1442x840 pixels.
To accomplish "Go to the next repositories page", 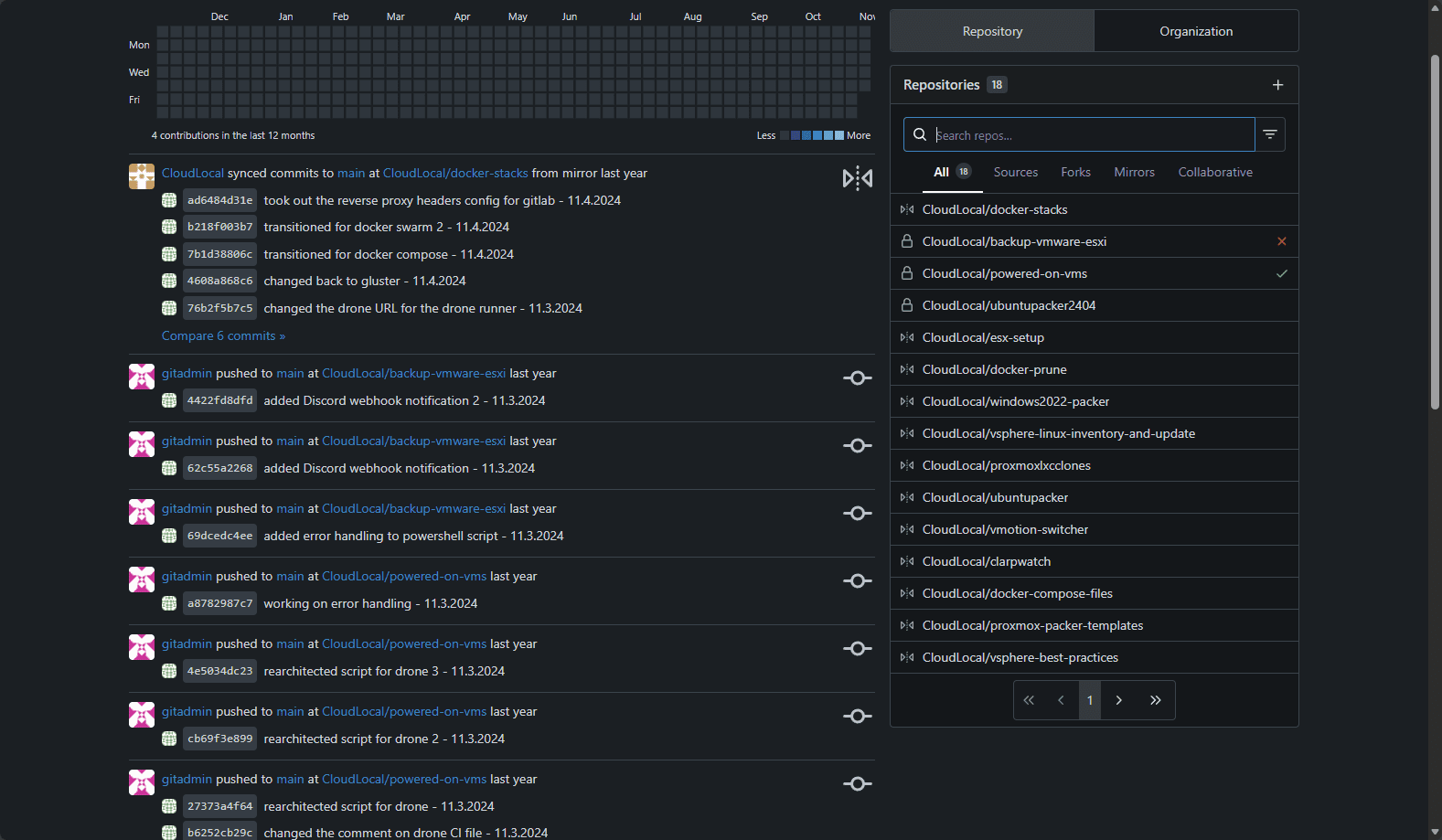I will point(1118,700).
